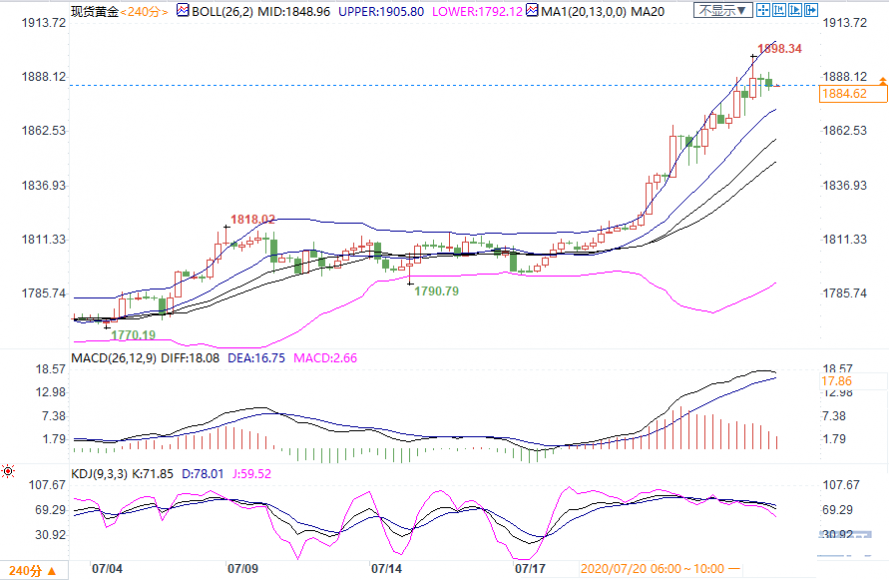Click the shrink chart scale icon
The image size is (890, 580).
(779, 10)
